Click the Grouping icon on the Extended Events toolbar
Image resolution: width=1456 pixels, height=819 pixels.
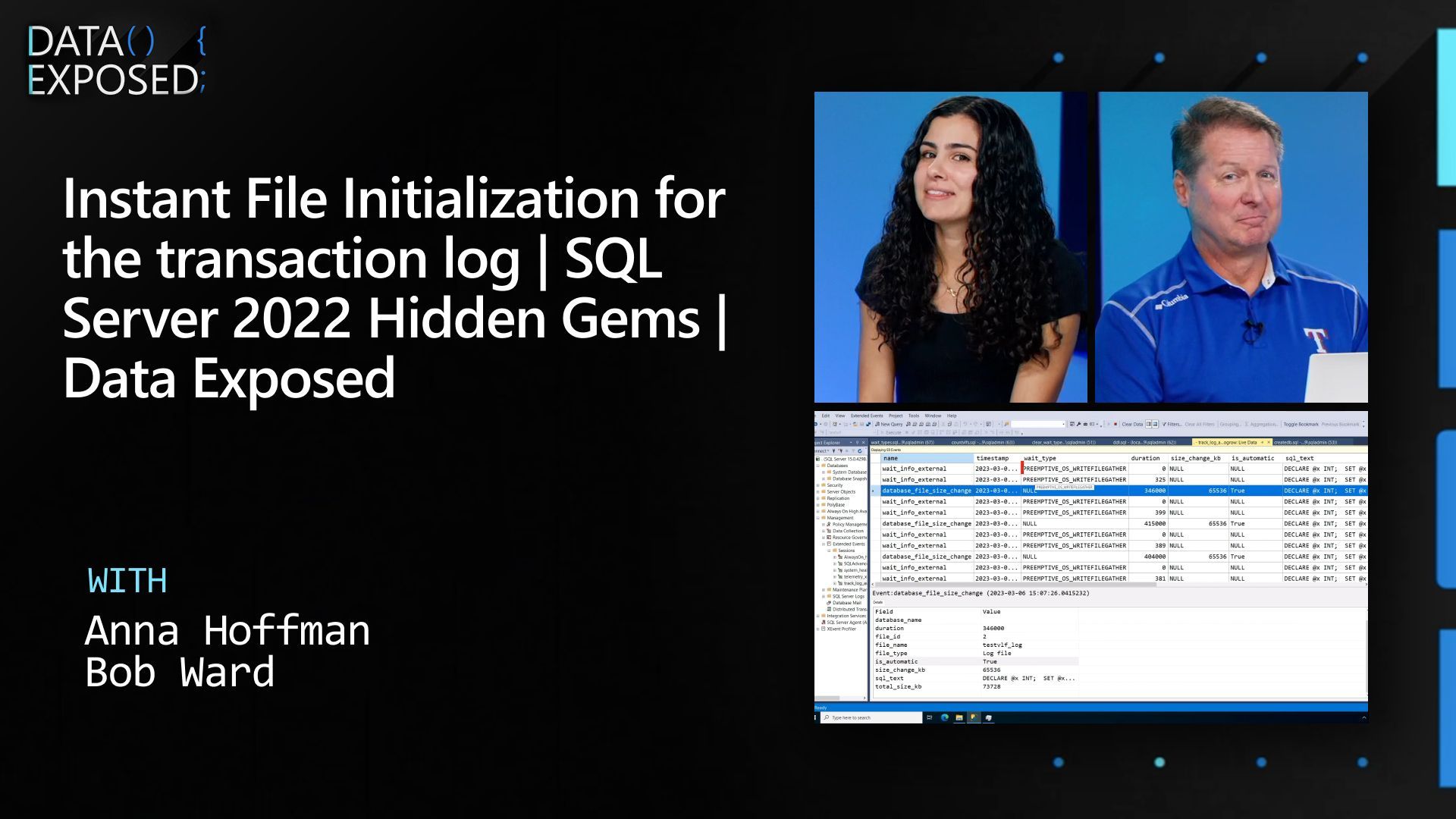coord(1228,425)
